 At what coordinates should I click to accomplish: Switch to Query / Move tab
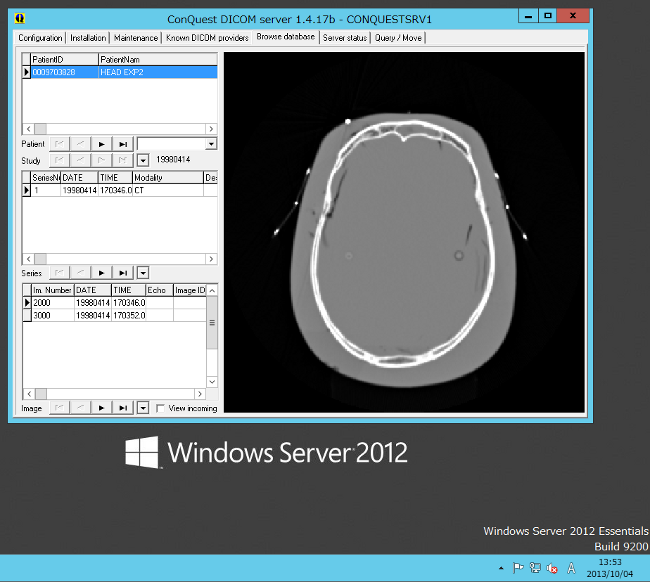point(398,38)
